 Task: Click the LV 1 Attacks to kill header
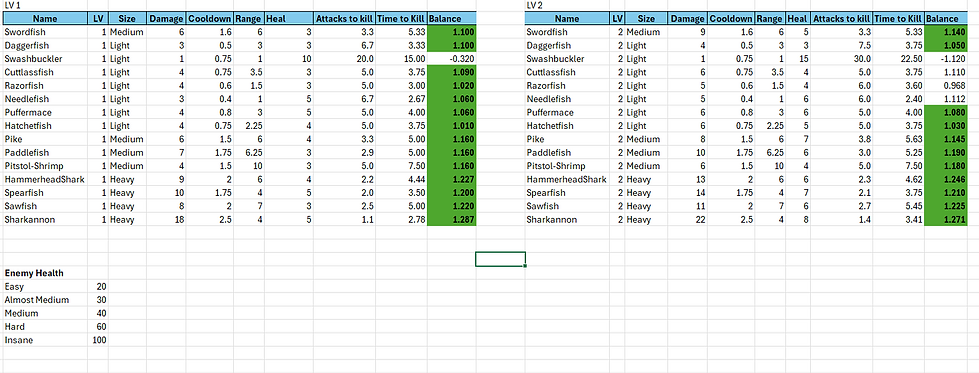(345, 19)
